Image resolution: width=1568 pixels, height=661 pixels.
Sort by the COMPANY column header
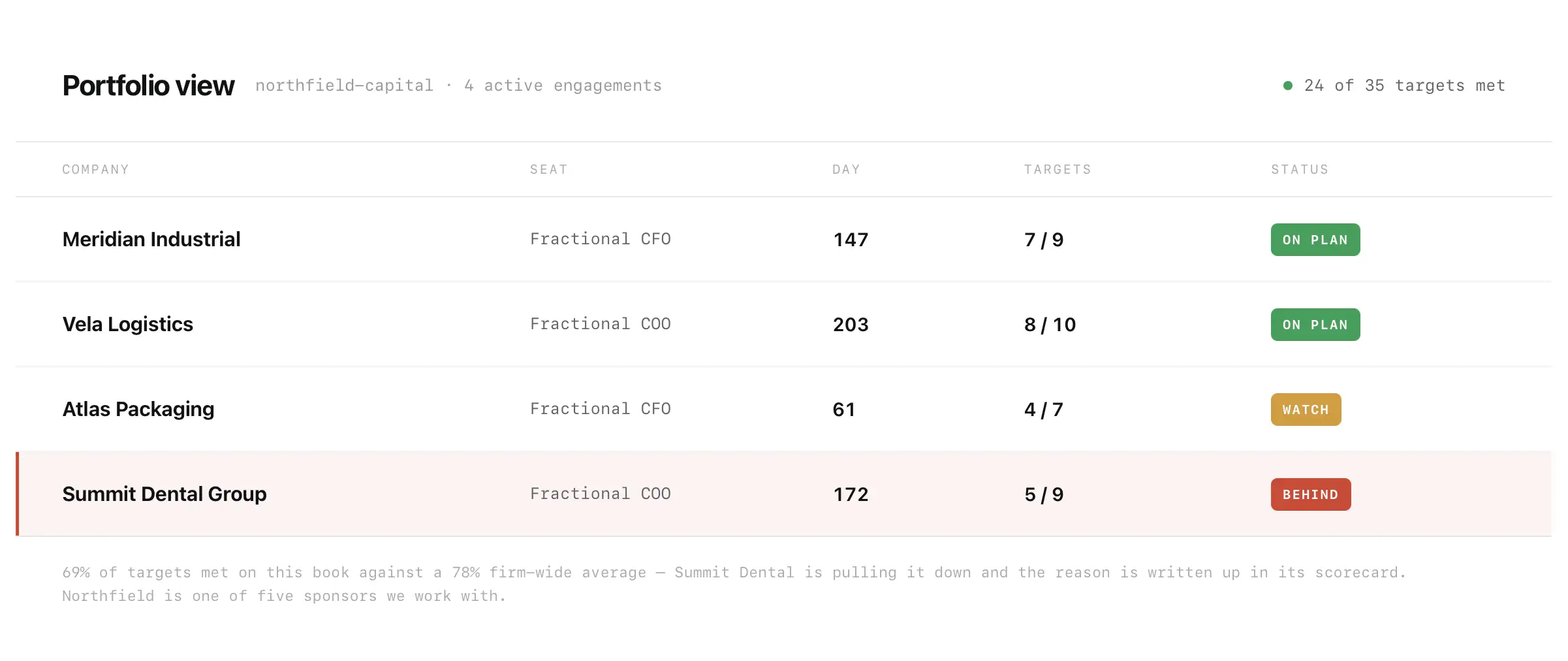point(96,169)
